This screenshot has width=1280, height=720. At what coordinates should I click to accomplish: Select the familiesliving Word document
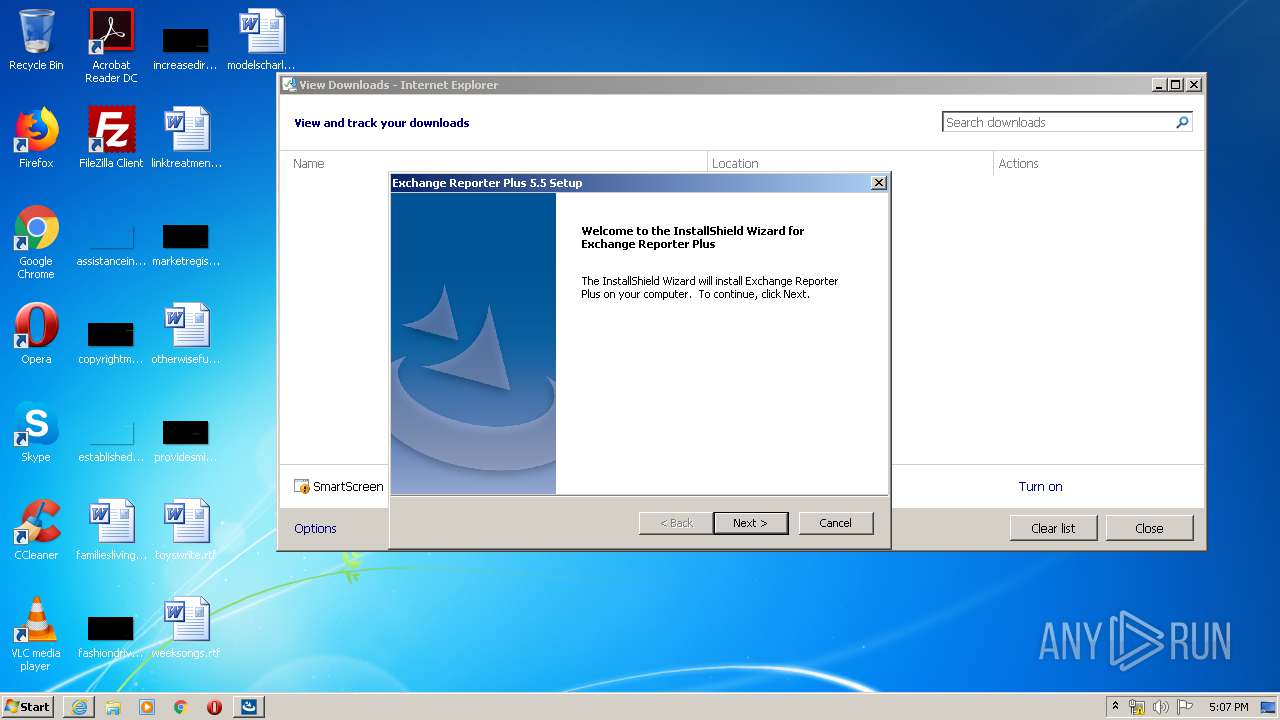(111, 529)
